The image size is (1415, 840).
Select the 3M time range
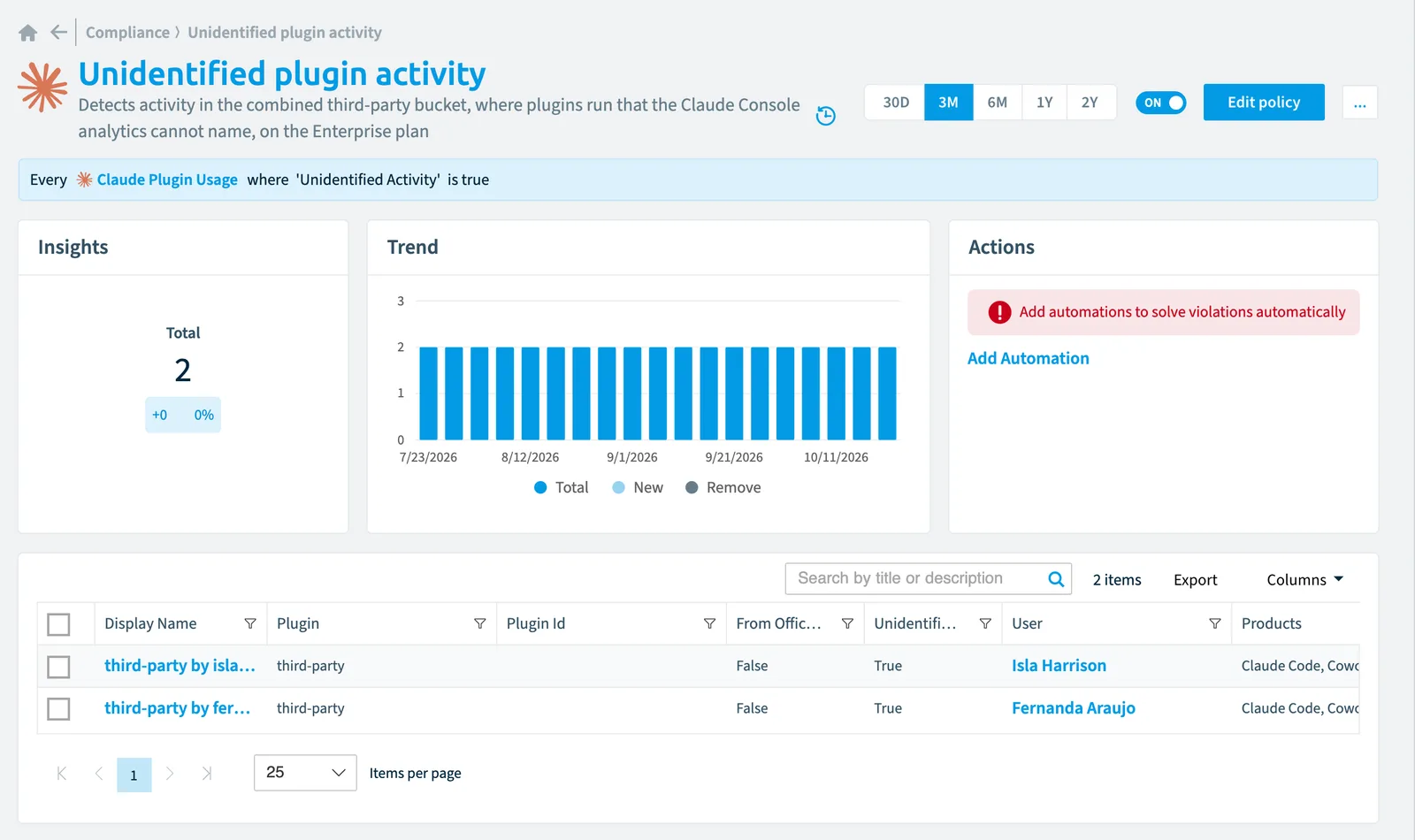click(x=949, y=103)
